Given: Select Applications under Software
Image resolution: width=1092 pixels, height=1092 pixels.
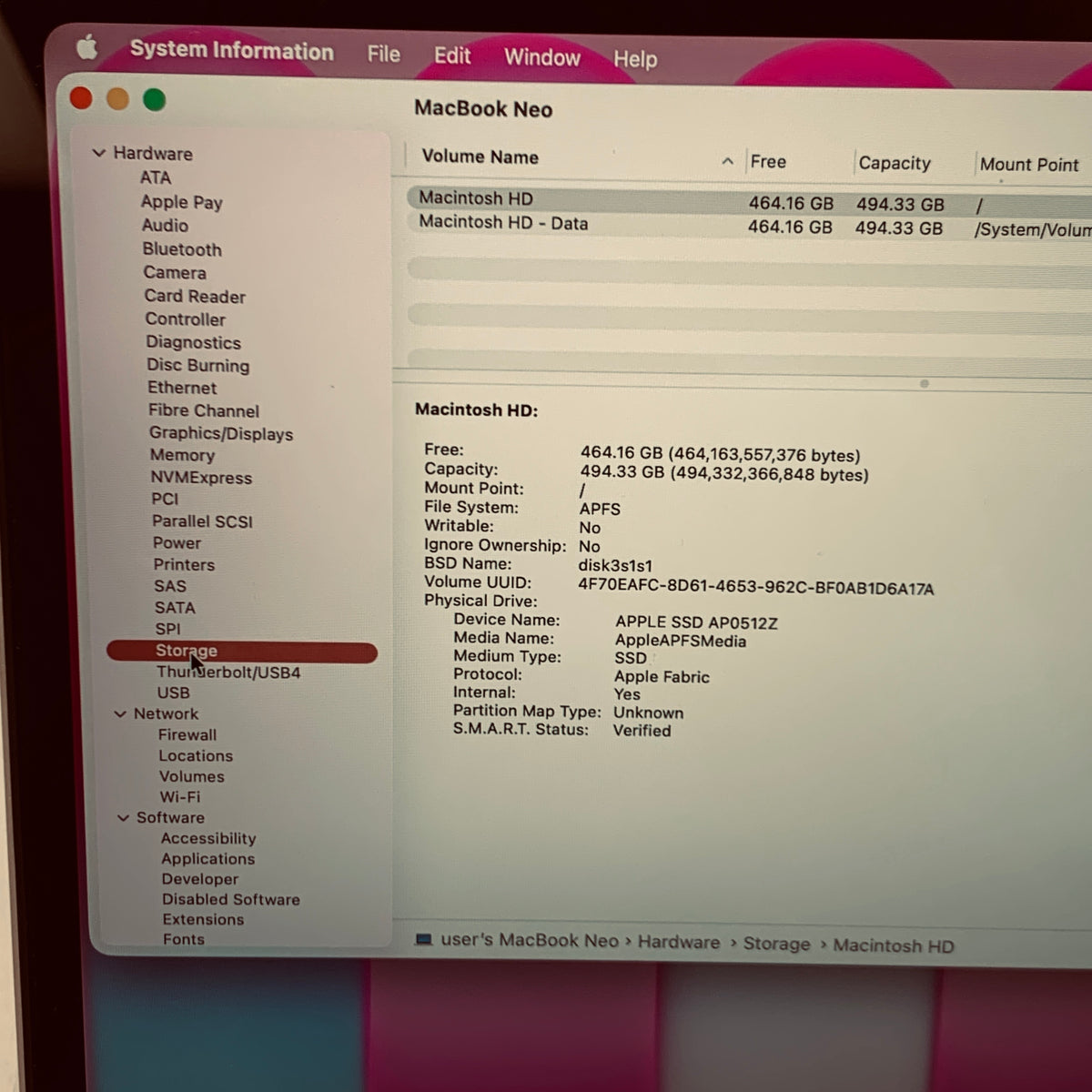Looking at the screenshot, I should pyautogui.click(x=208, y=859).
